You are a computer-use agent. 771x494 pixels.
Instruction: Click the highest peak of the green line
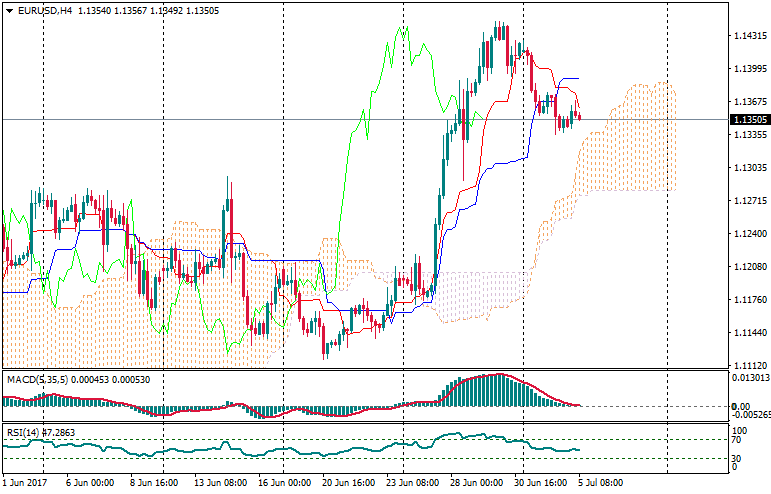coord(403,29)
